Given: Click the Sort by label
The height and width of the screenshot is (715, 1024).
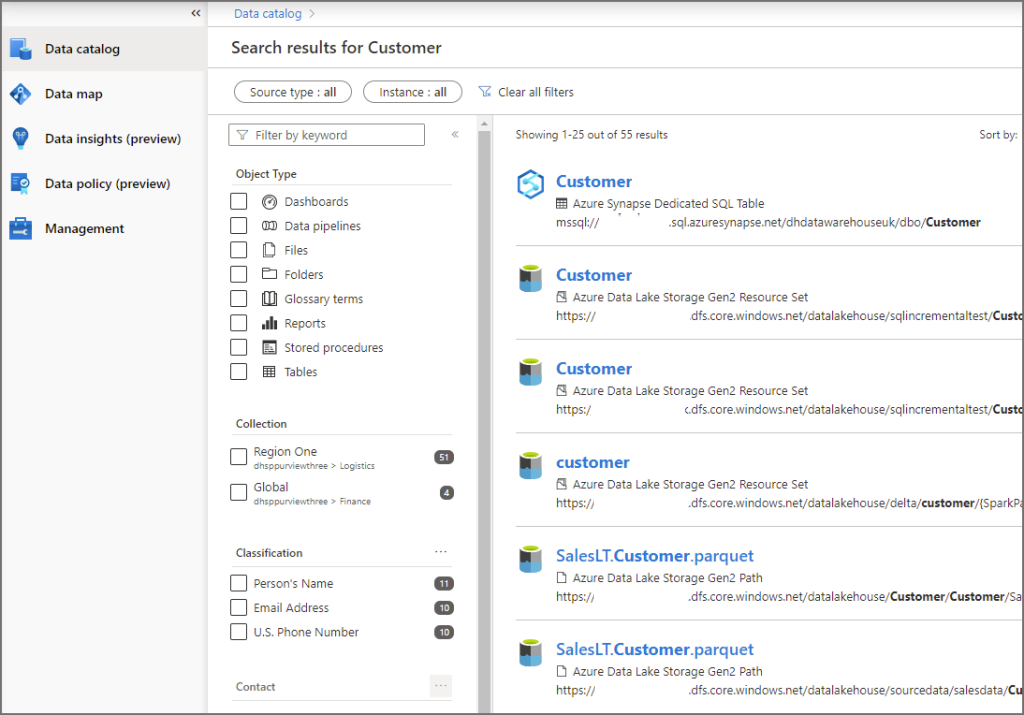Looking at the screenshot, I should click(998, 135).
